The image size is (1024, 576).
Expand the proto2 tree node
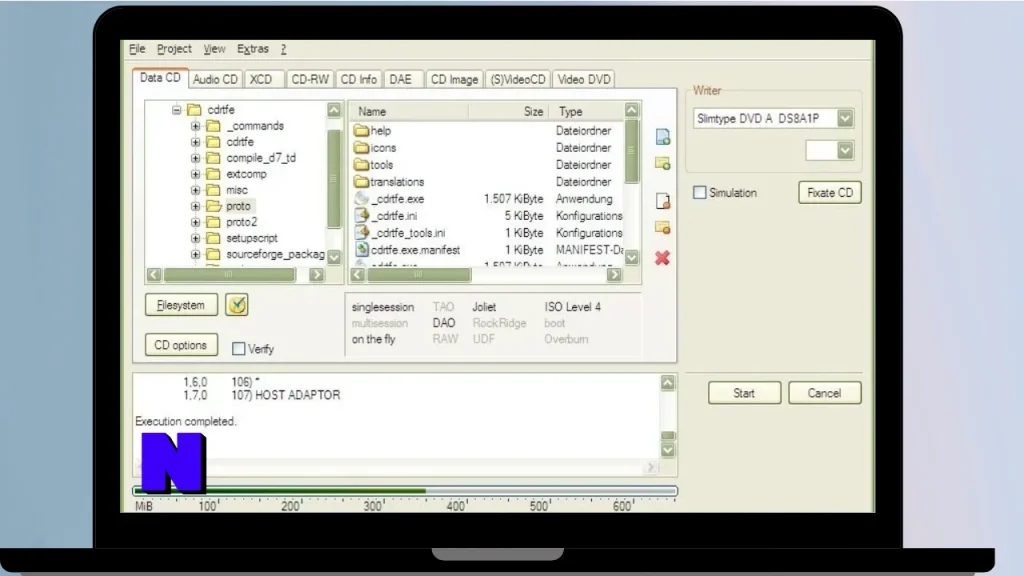click(195, 222)
